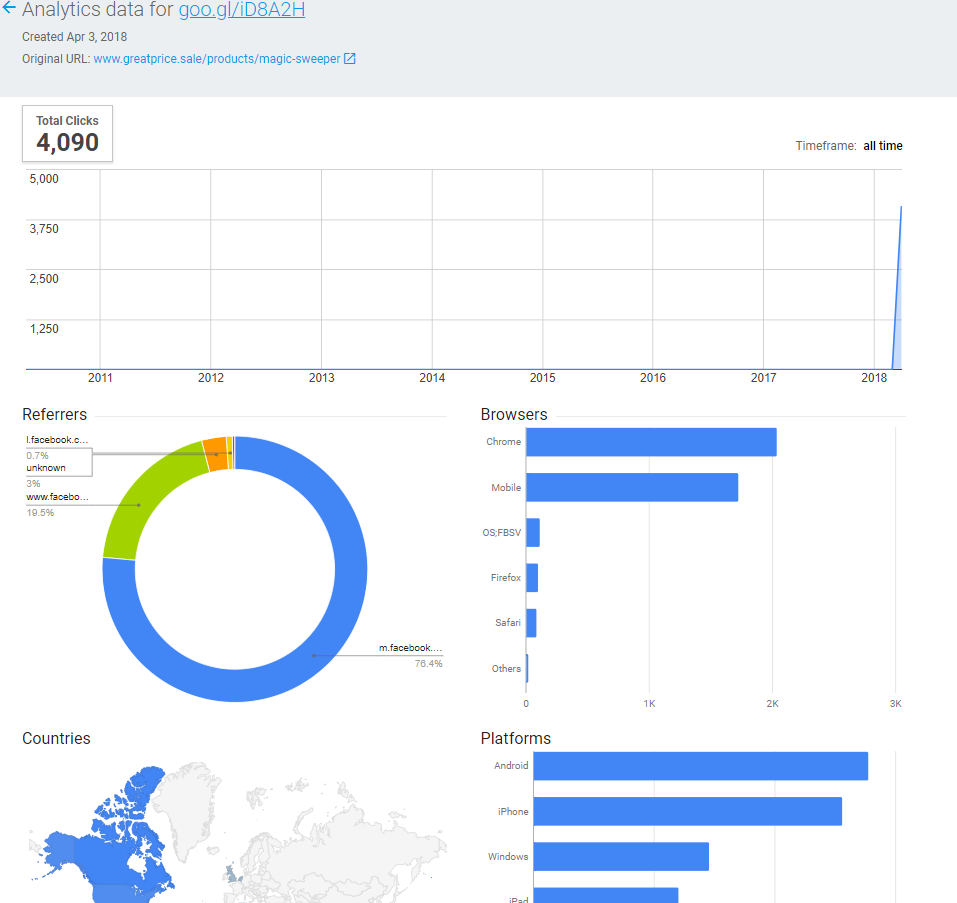Click the iPhone bar in Platforms chart

687,811
